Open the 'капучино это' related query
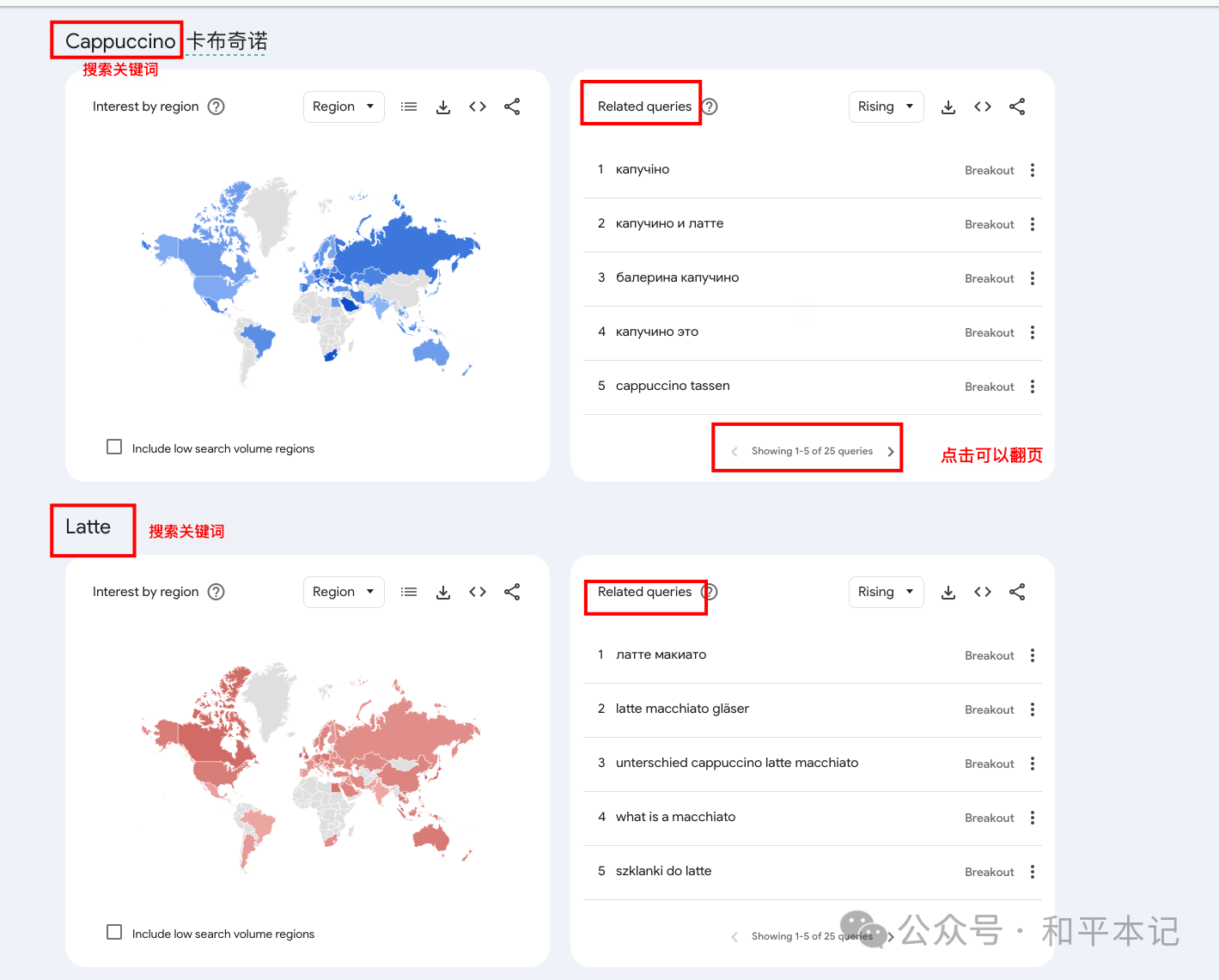This screenshot has width=1219, height=980. pos(657,332)
